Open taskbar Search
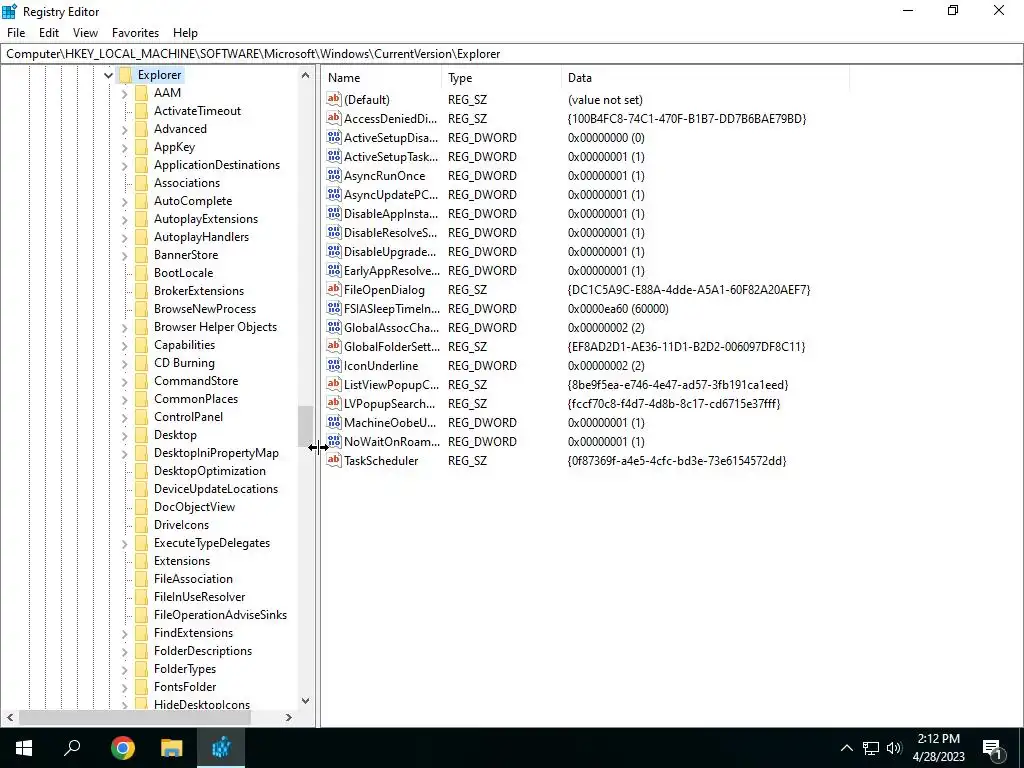1024x768 pixels. pyautogui.click(x=72, y=748)
